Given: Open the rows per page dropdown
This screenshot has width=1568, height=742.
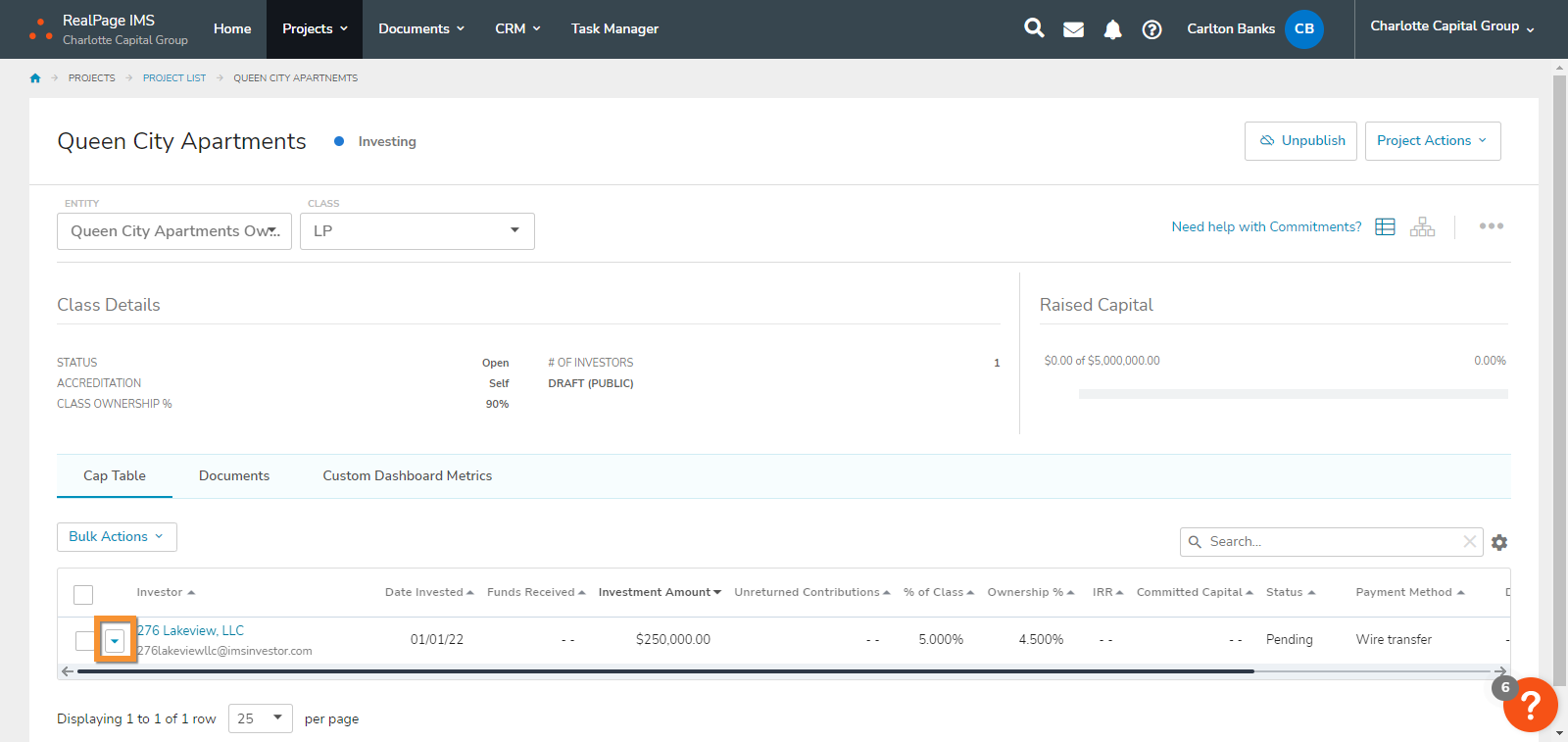Looking at the screenshot, I should click(x=261, y=718).
